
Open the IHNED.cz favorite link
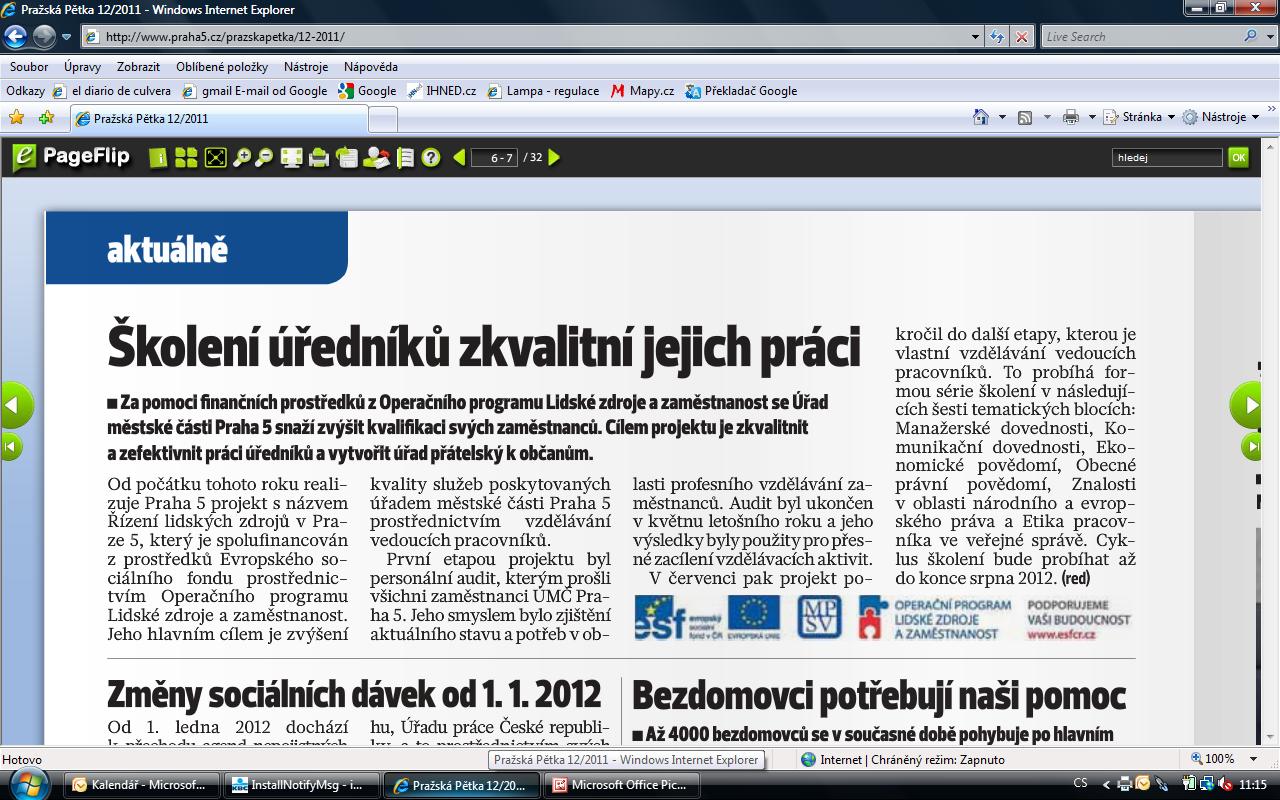point(441,90)
